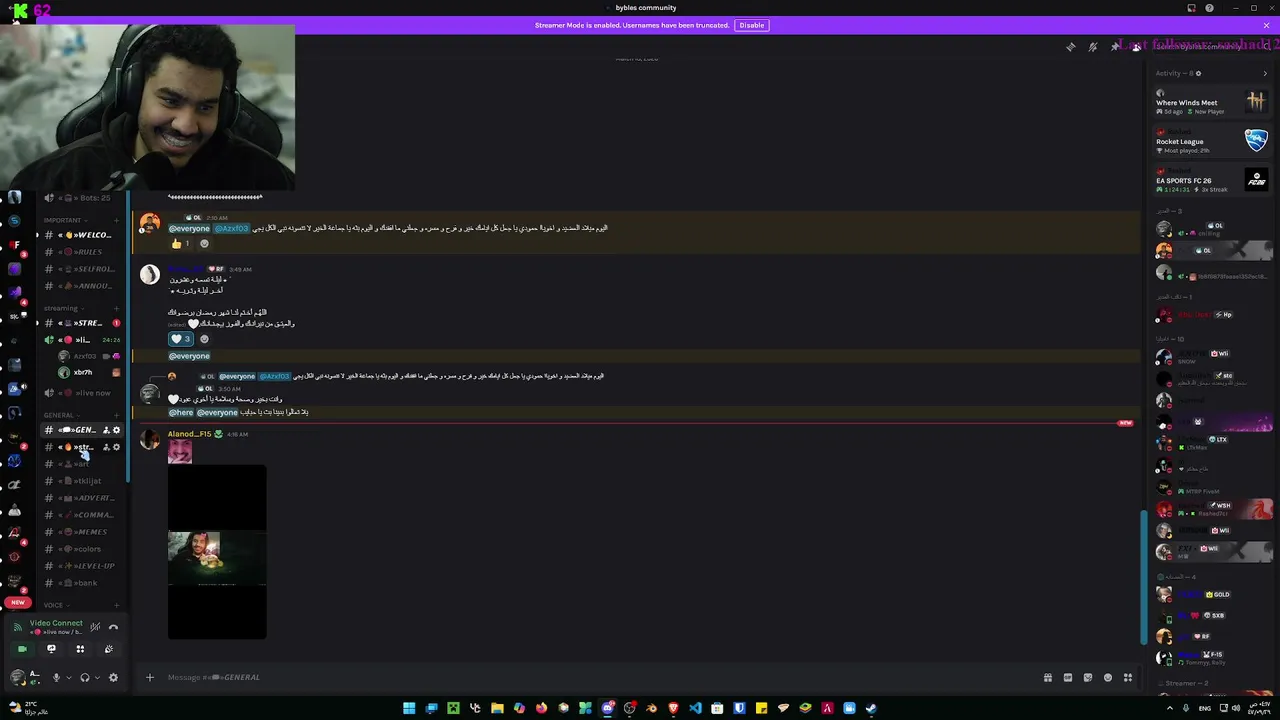Screen dimensions: 1280x720
Task: Open the ADVERT... channel
Action: tap(81, 498)
